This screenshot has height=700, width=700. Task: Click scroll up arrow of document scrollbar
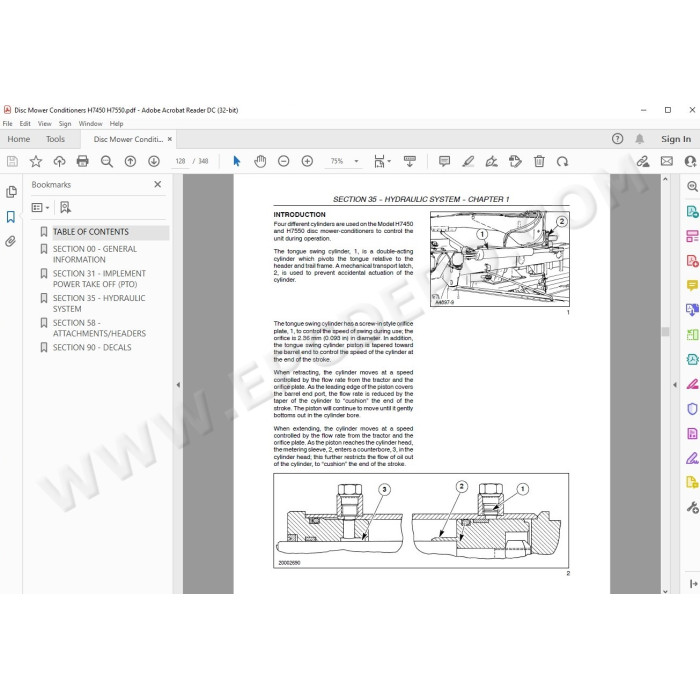click(x=665, y=179)
